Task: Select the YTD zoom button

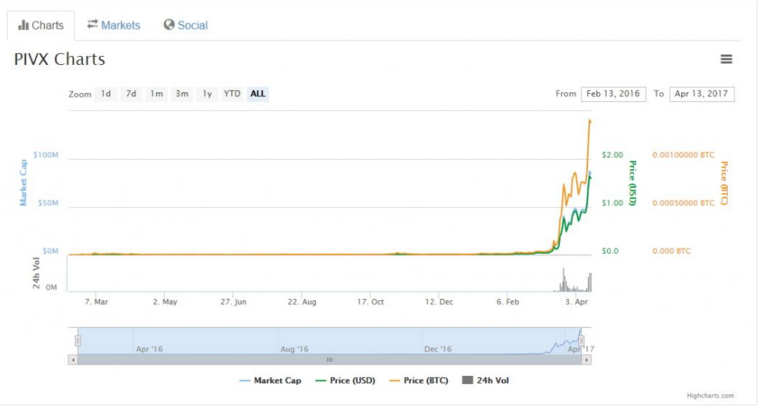Action: [232, 94]
